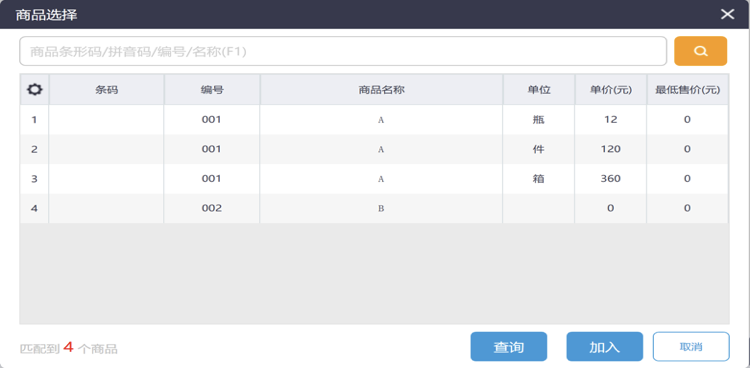Click the 最低售价(元) column header
Image resolution: width=750 pixels, height=368 pixels.
[687, 89]
